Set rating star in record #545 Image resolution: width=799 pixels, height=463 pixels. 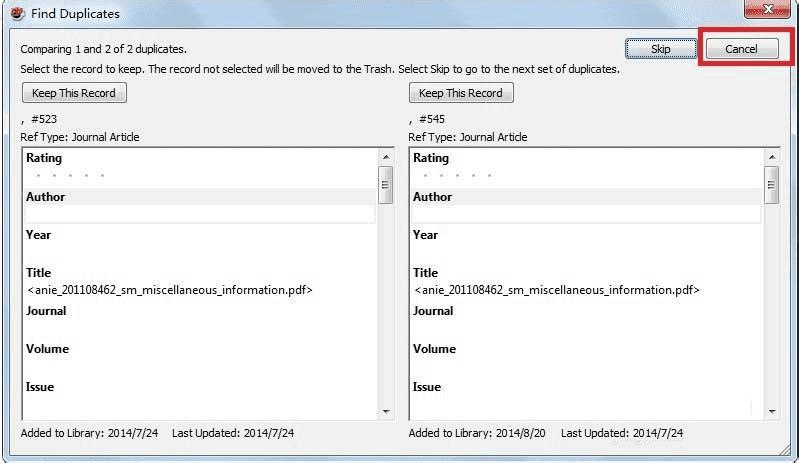click(x=457, y=176)
